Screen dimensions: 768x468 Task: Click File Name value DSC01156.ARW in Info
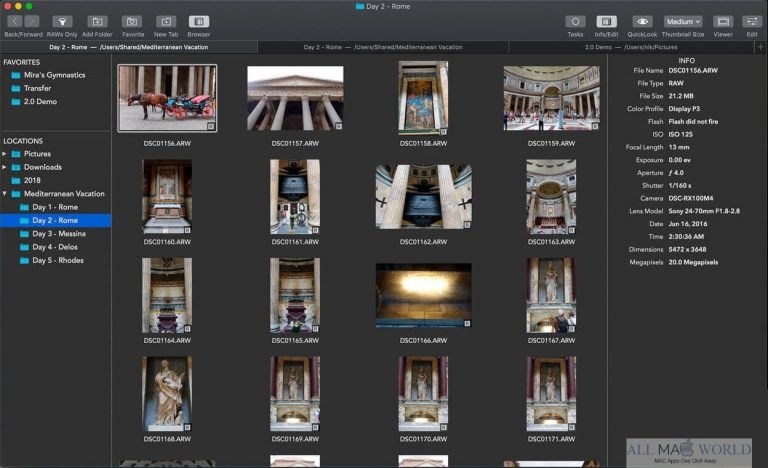pyautogui.click(x=693, y=71)
